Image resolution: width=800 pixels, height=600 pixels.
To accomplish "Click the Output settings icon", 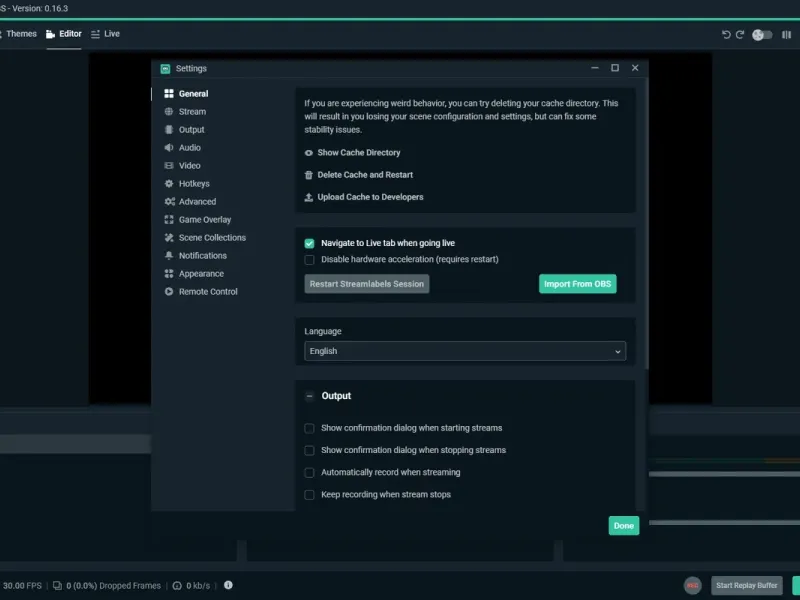I will coord(169,130).
